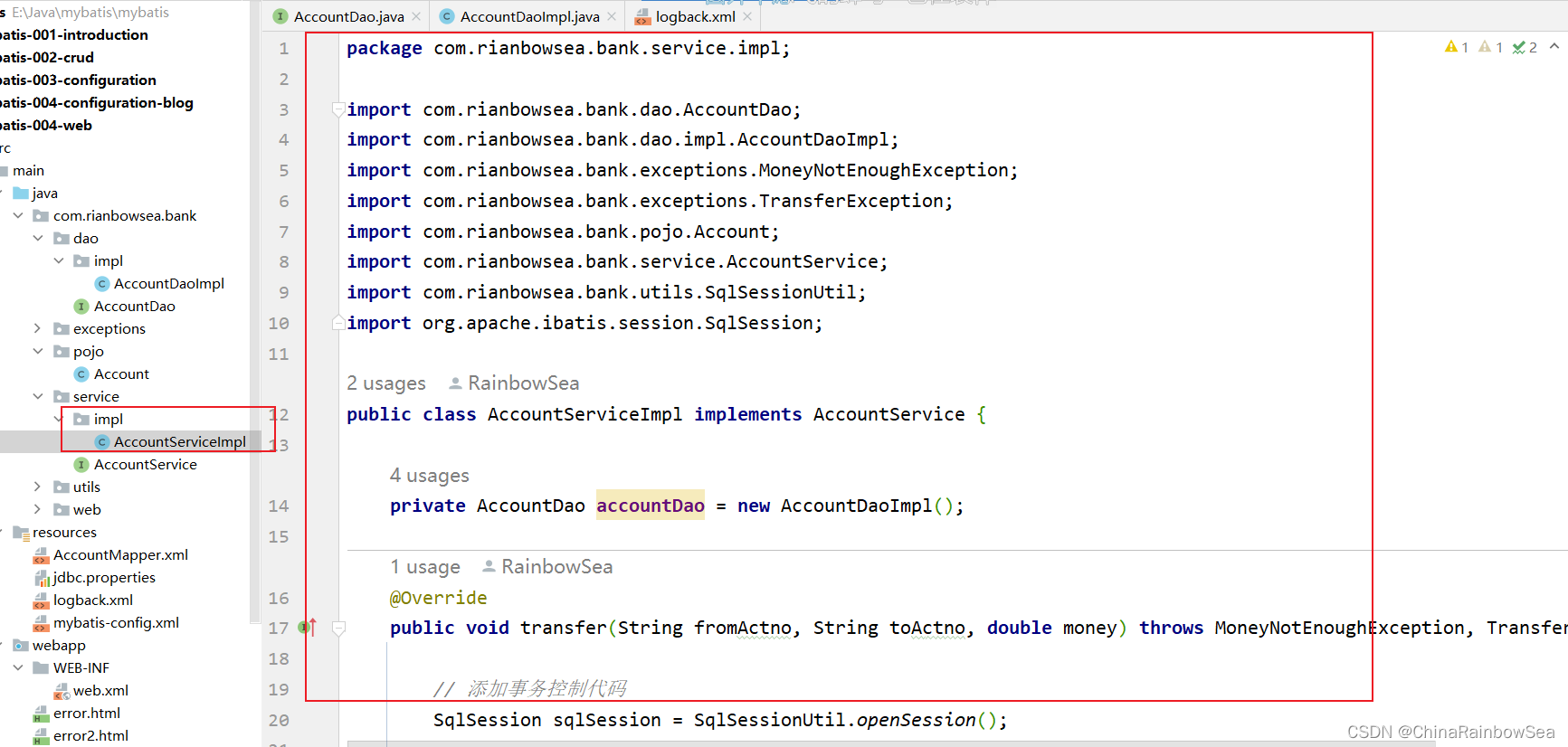Click the implemented method gutter icon on line 17

[x=310, y=628]
